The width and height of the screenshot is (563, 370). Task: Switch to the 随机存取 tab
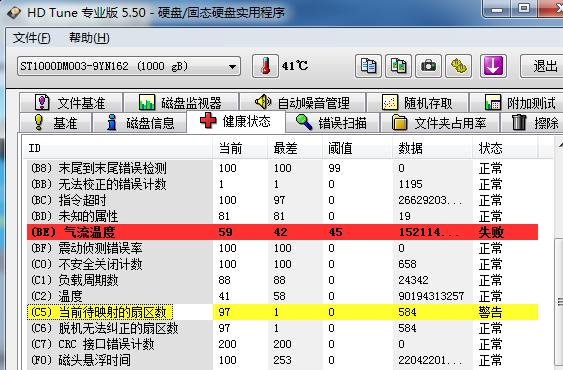[x=418, y=103]
